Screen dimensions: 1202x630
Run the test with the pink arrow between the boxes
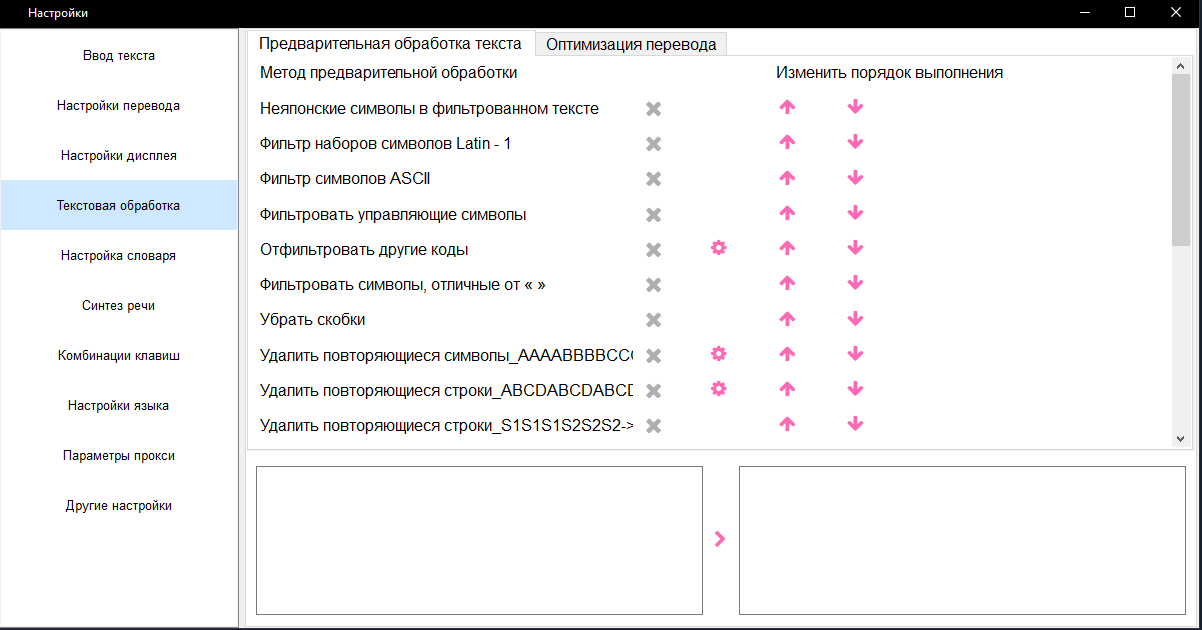(x=720, y=539)
